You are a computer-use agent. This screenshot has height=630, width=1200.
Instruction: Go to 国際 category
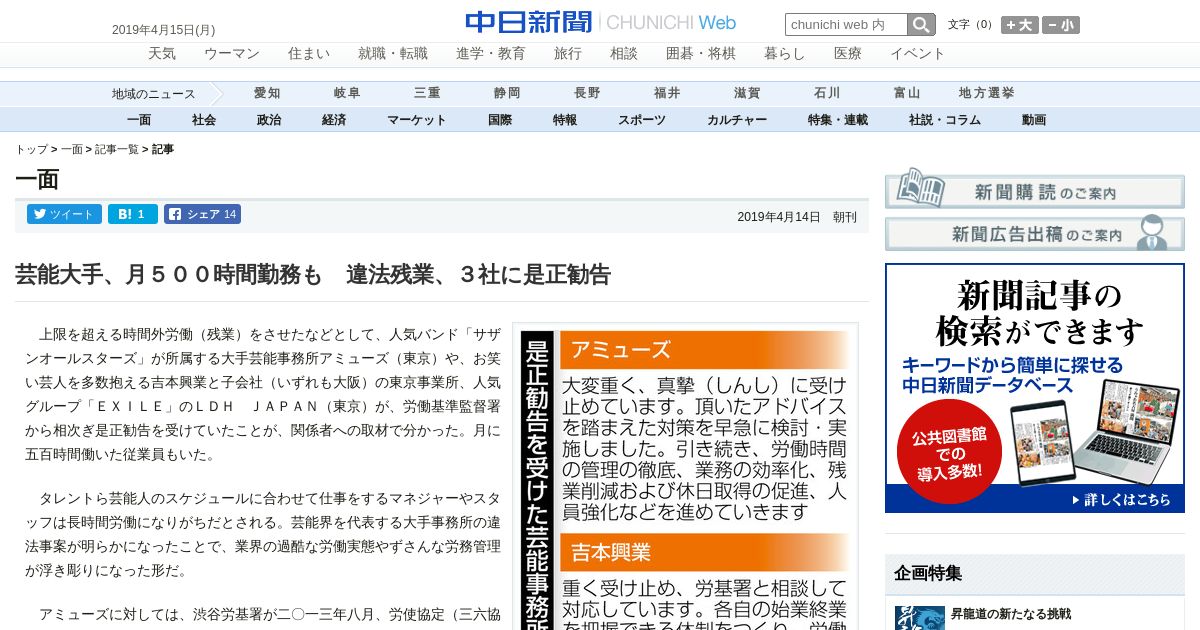500,120
